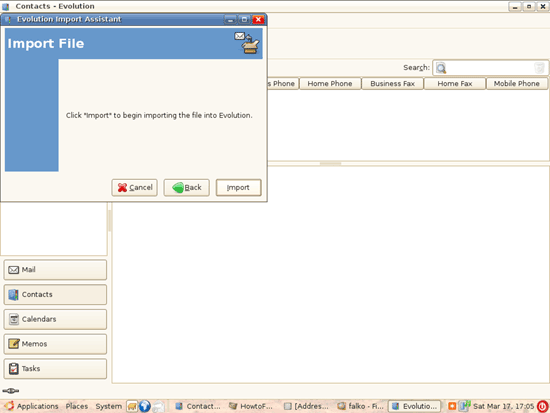550x413 pixels.
Task: Minimize the Evolution Import Assistant dialog
Action: pyautogui.click(x=230, y=19)
